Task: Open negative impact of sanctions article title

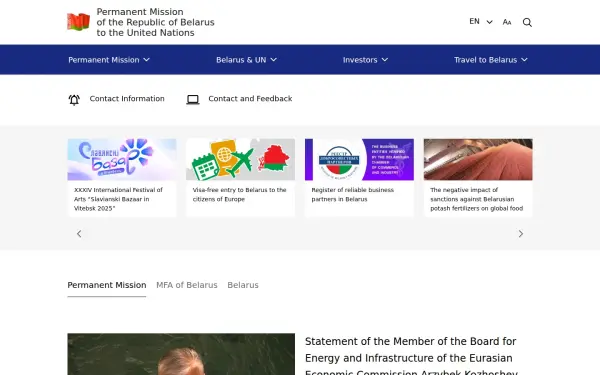Action: (x=476, y=199)
